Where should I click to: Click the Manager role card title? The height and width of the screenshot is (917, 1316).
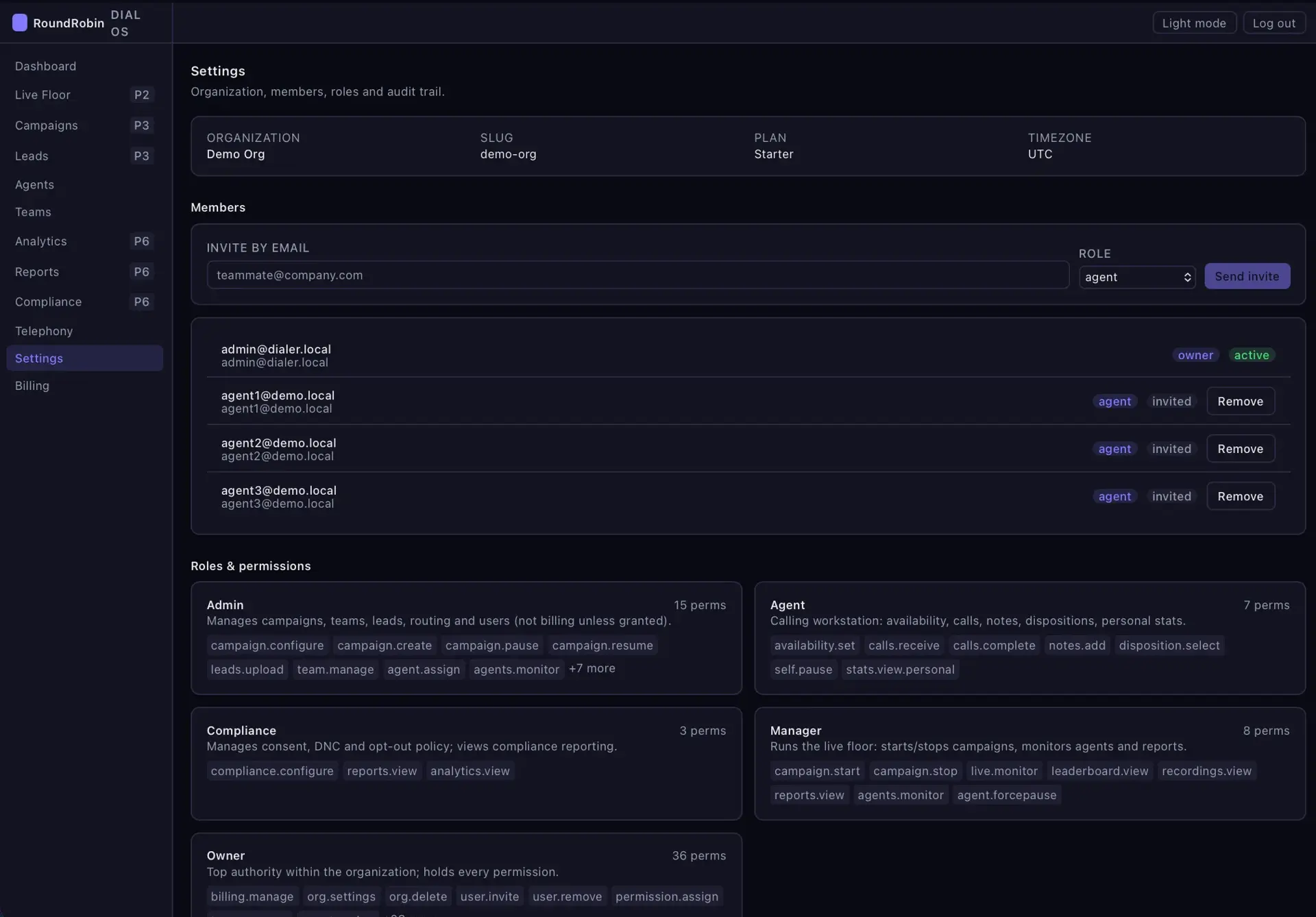[795, 731]
